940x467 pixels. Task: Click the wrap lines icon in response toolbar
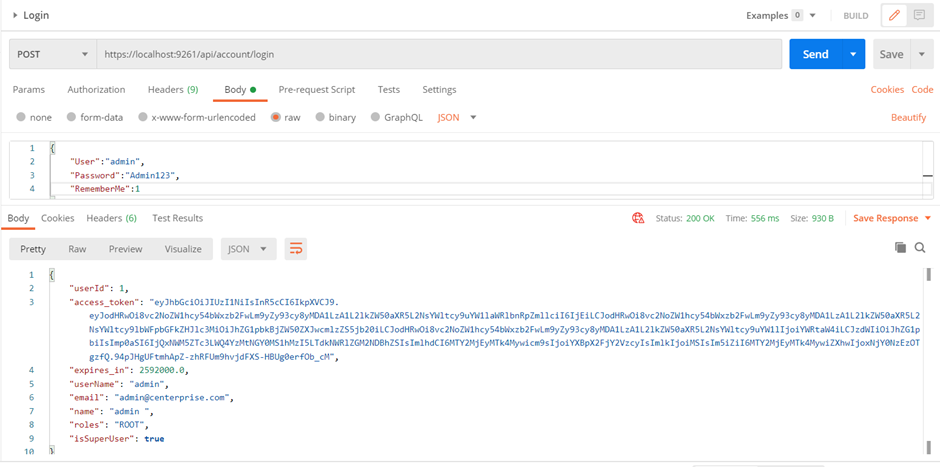point(295,249)
